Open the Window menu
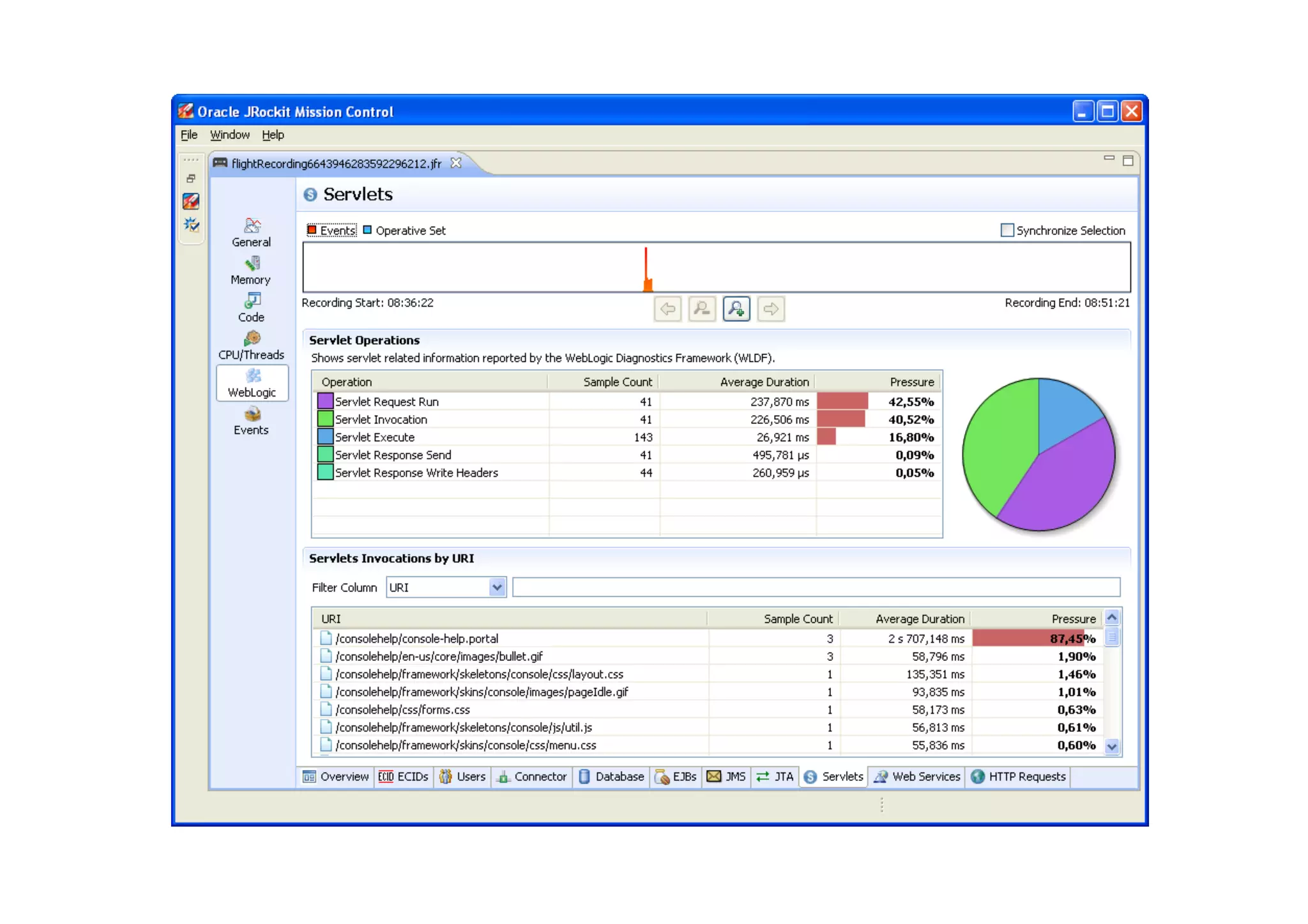This screenshot has width=1308, height=924. pos(229,135)
